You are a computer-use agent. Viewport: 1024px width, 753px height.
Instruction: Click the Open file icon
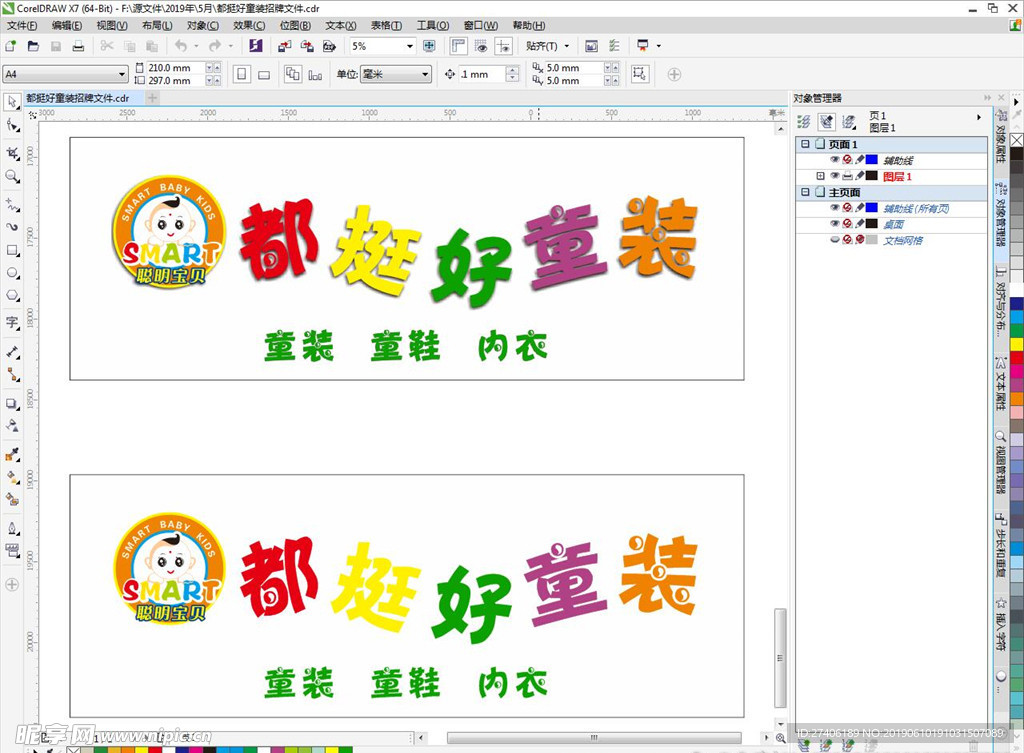33,46
